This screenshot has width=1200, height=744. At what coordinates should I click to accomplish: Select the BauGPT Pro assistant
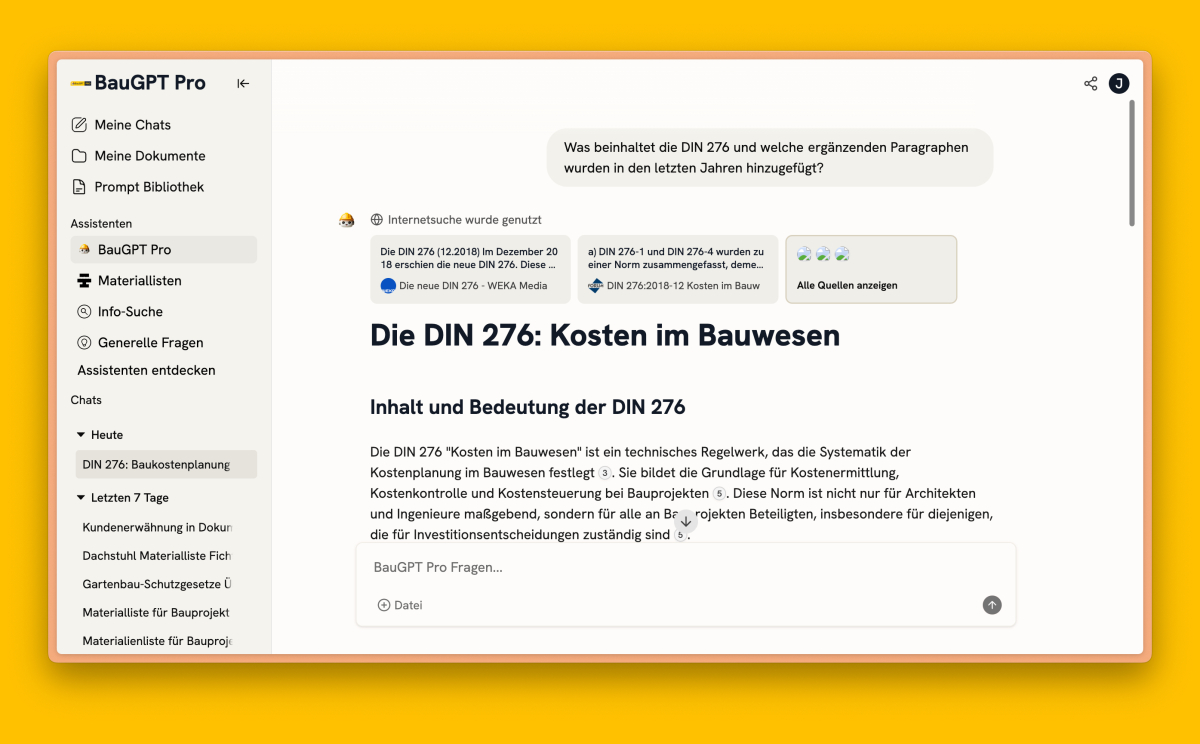[x=164, y=250]
